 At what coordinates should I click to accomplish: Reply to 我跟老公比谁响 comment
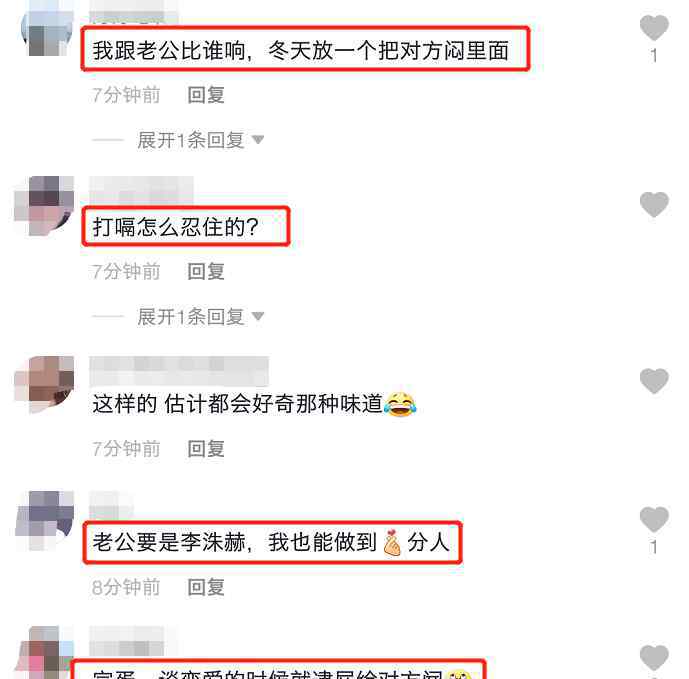pyautogui.click(x=206, y=95)
